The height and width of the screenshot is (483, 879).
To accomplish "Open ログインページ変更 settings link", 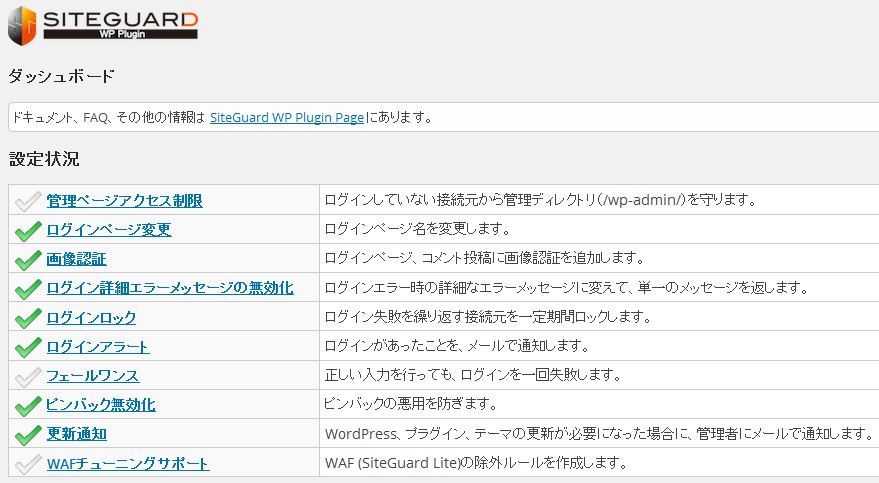I will (109, 230).
